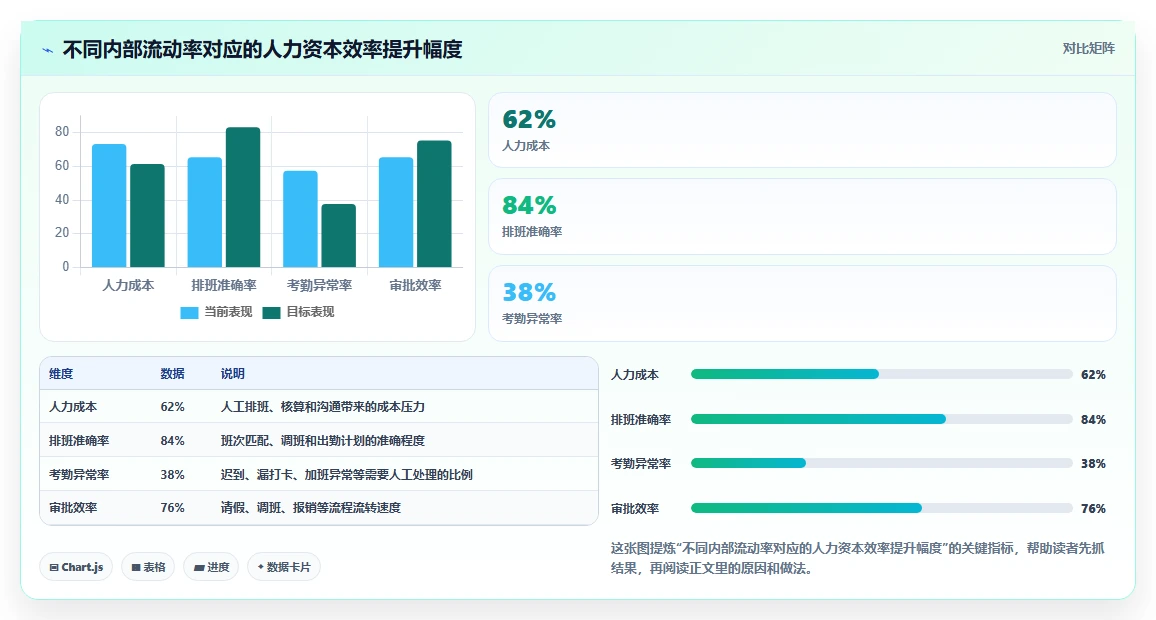Click the 排班准确率 chart axis label

click(x=223, y=285)
